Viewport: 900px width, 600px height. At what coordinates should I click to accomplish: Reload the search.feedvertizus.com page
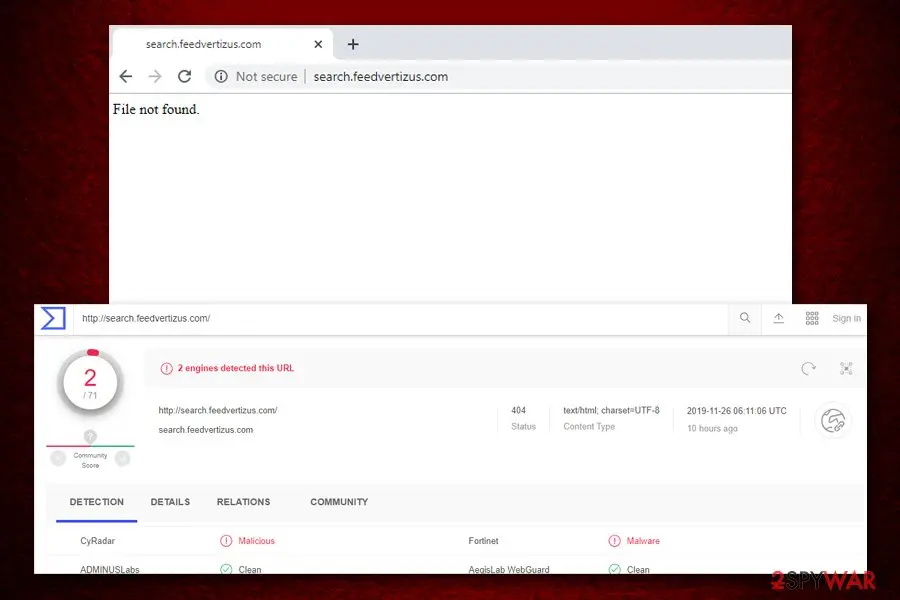tap(184, 76)
